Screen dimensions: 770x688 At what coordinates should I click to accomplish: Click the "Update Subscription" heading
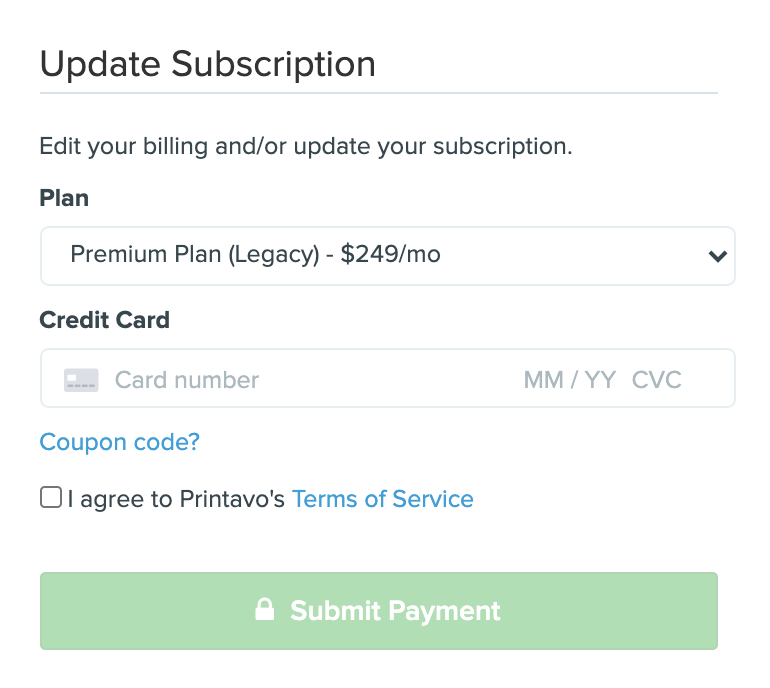208,64
